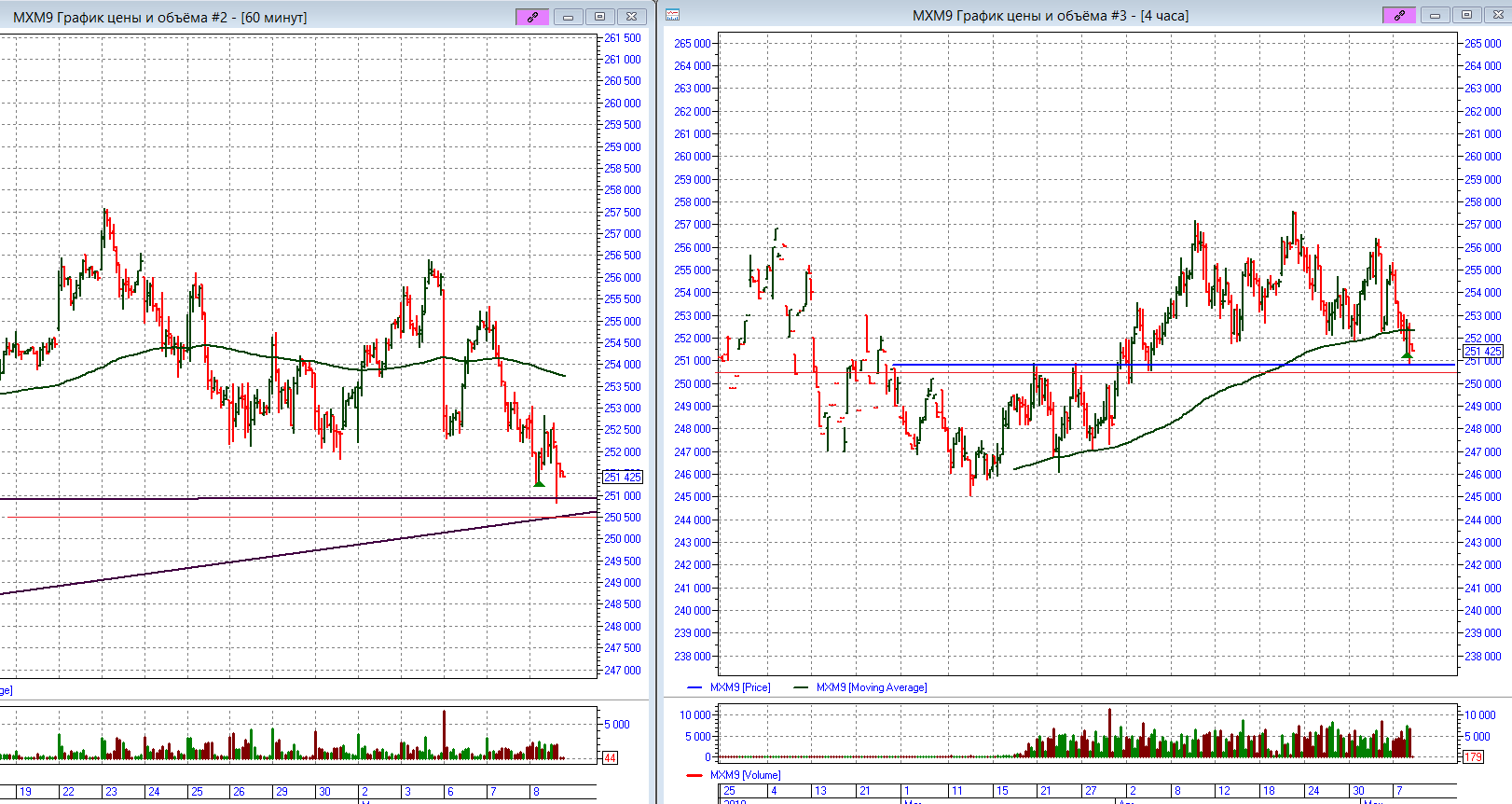Close the 60-minute chart window

pos(631,17)
